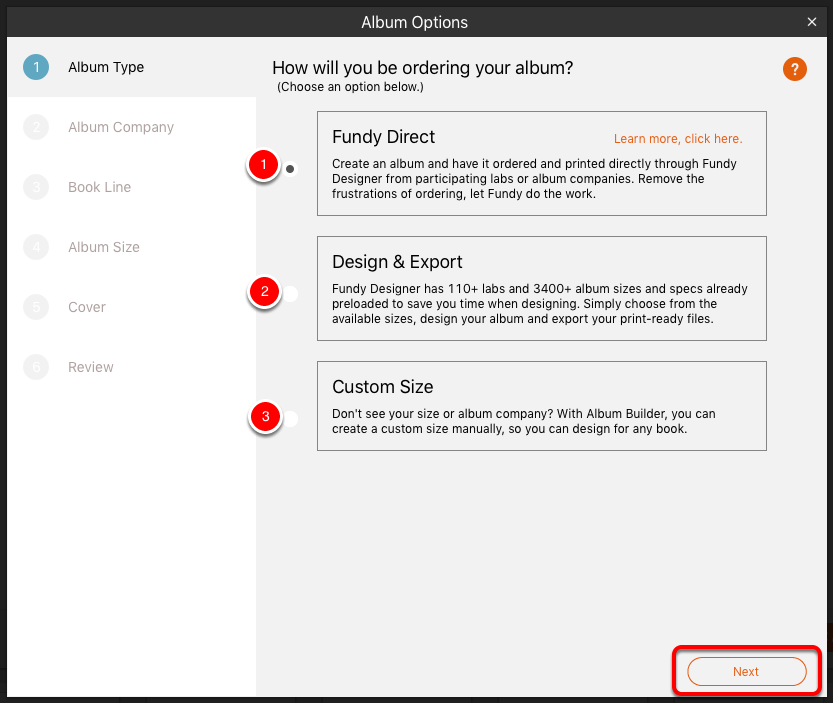Click the step 5 circle beside Cover

(36, 307)
